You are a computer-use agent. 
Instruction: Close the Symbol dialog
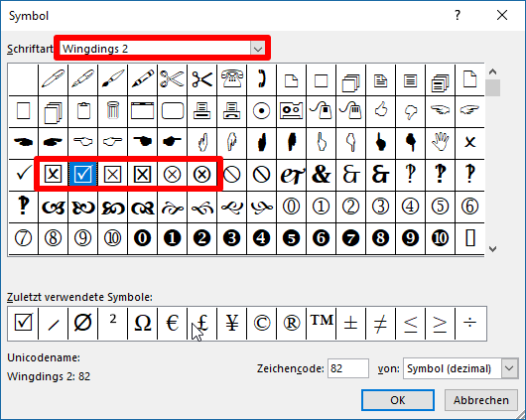[x=502, y=15]
